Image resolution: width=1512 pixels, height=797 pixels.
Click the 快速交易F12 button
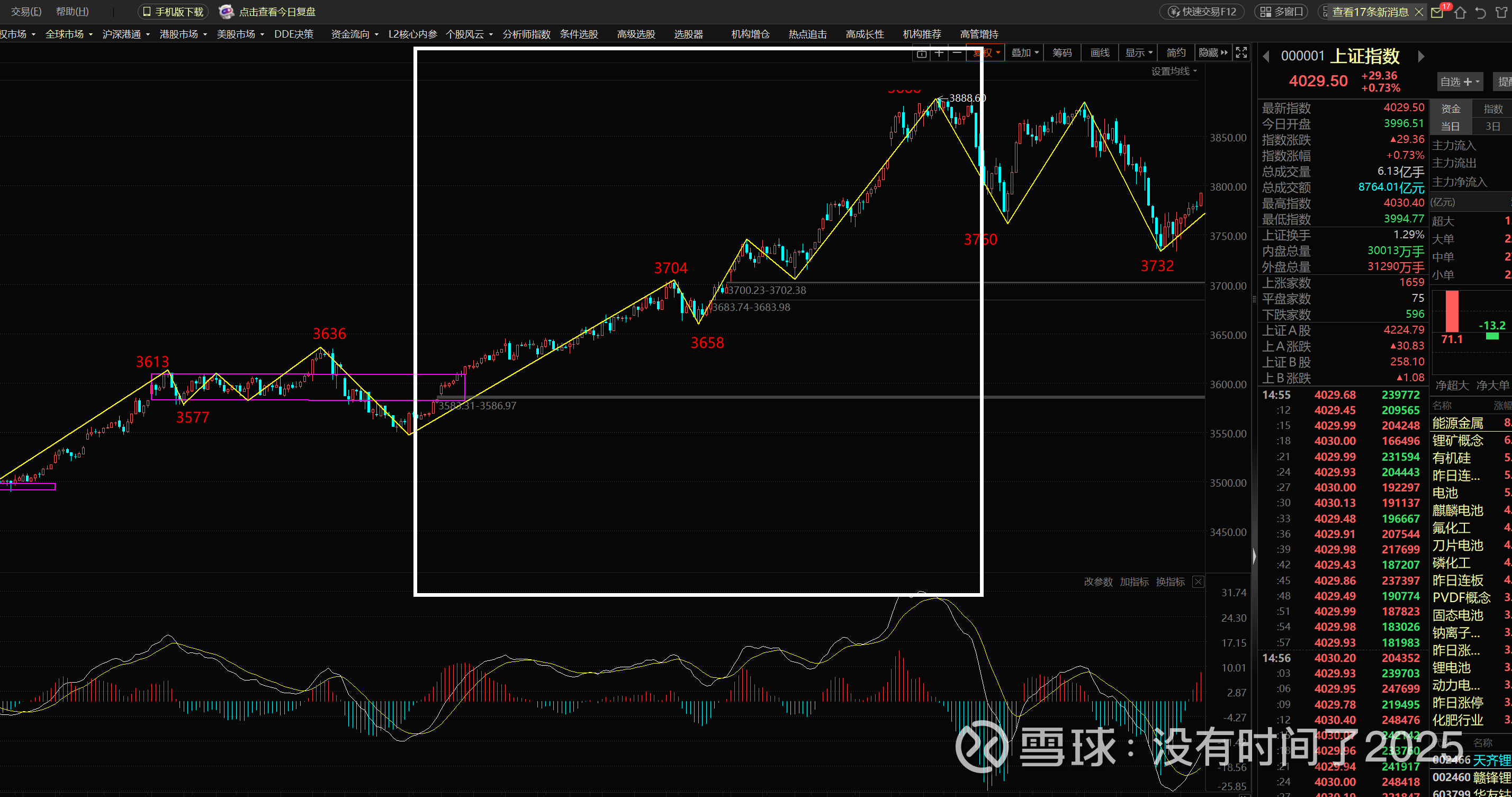pyautogui.click(x=1202, y=12)
